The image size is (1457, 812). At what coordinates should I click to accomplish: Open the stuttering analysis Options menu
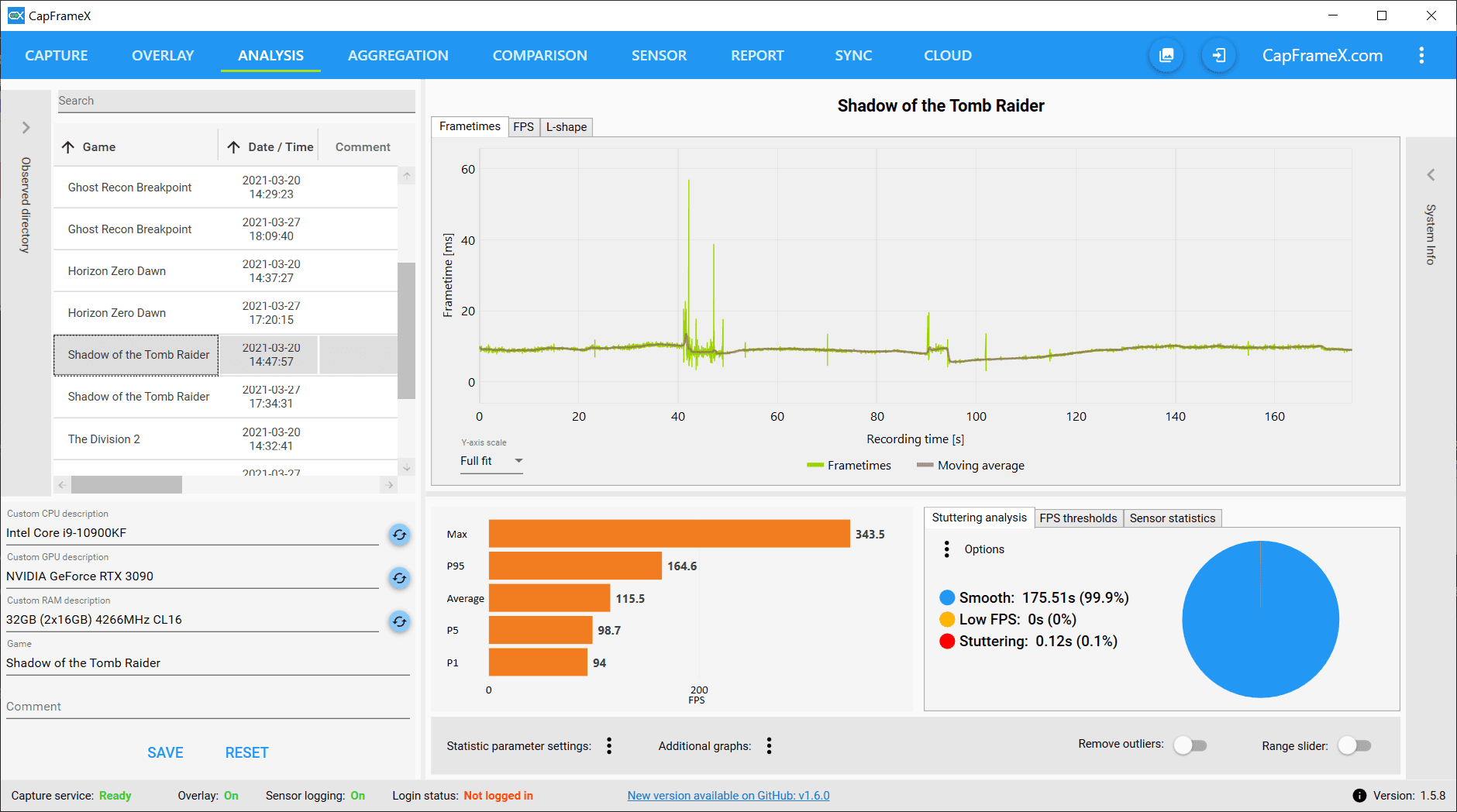pyautogui.click(x=946, y=549)
